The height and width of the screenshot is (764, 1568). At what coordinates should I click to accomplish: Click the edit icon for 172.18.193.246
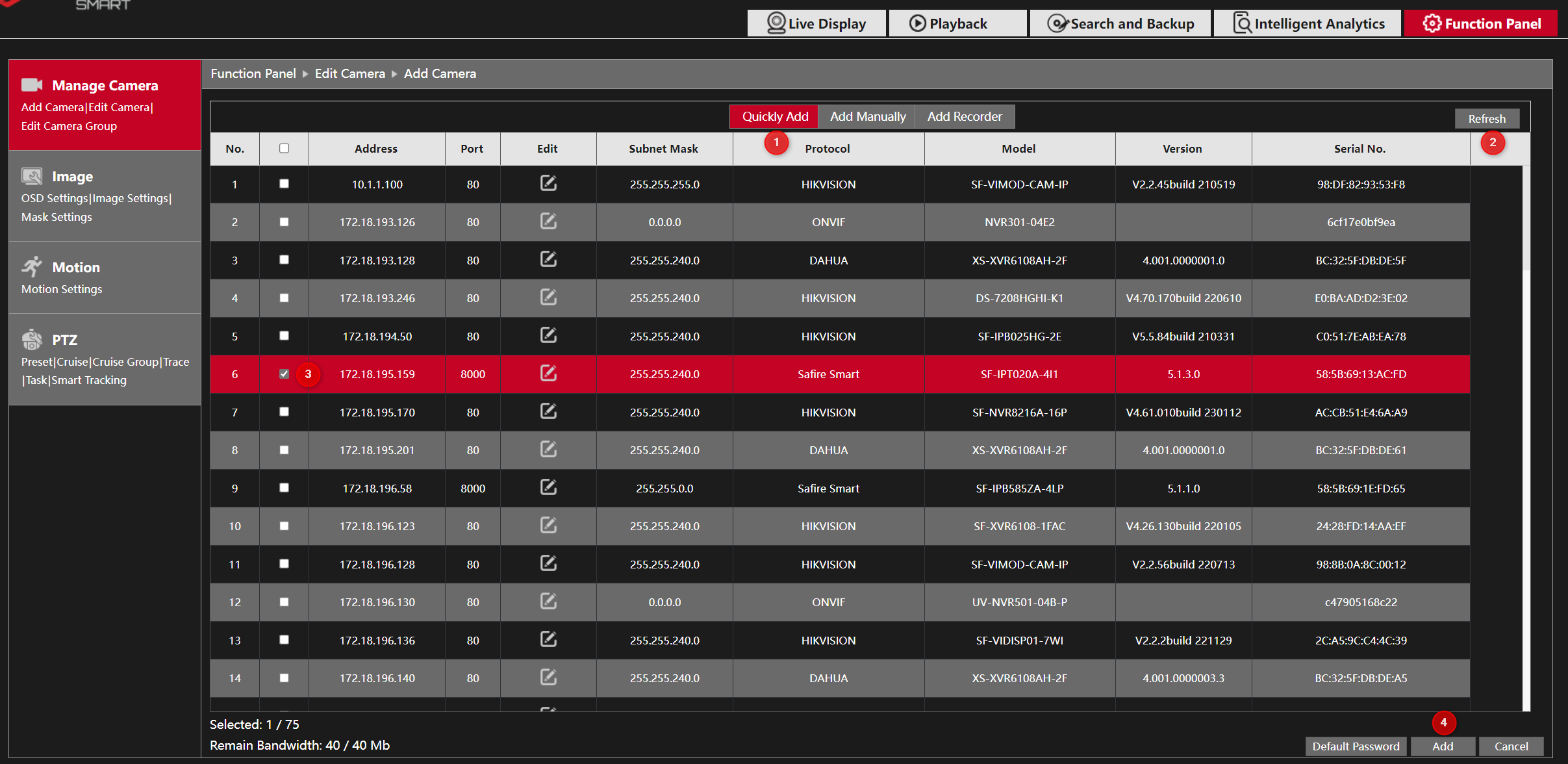tap(548, 298)
